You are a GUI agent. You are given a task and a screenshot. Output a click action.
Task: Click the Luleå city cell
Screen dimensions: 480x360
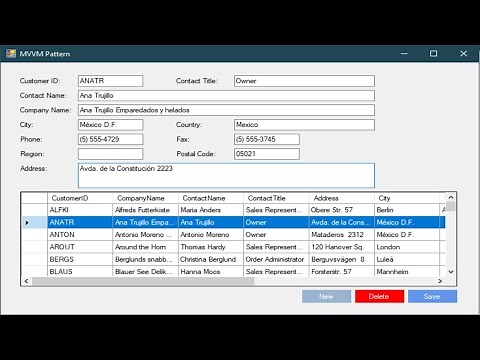click(x=407, y=259)
